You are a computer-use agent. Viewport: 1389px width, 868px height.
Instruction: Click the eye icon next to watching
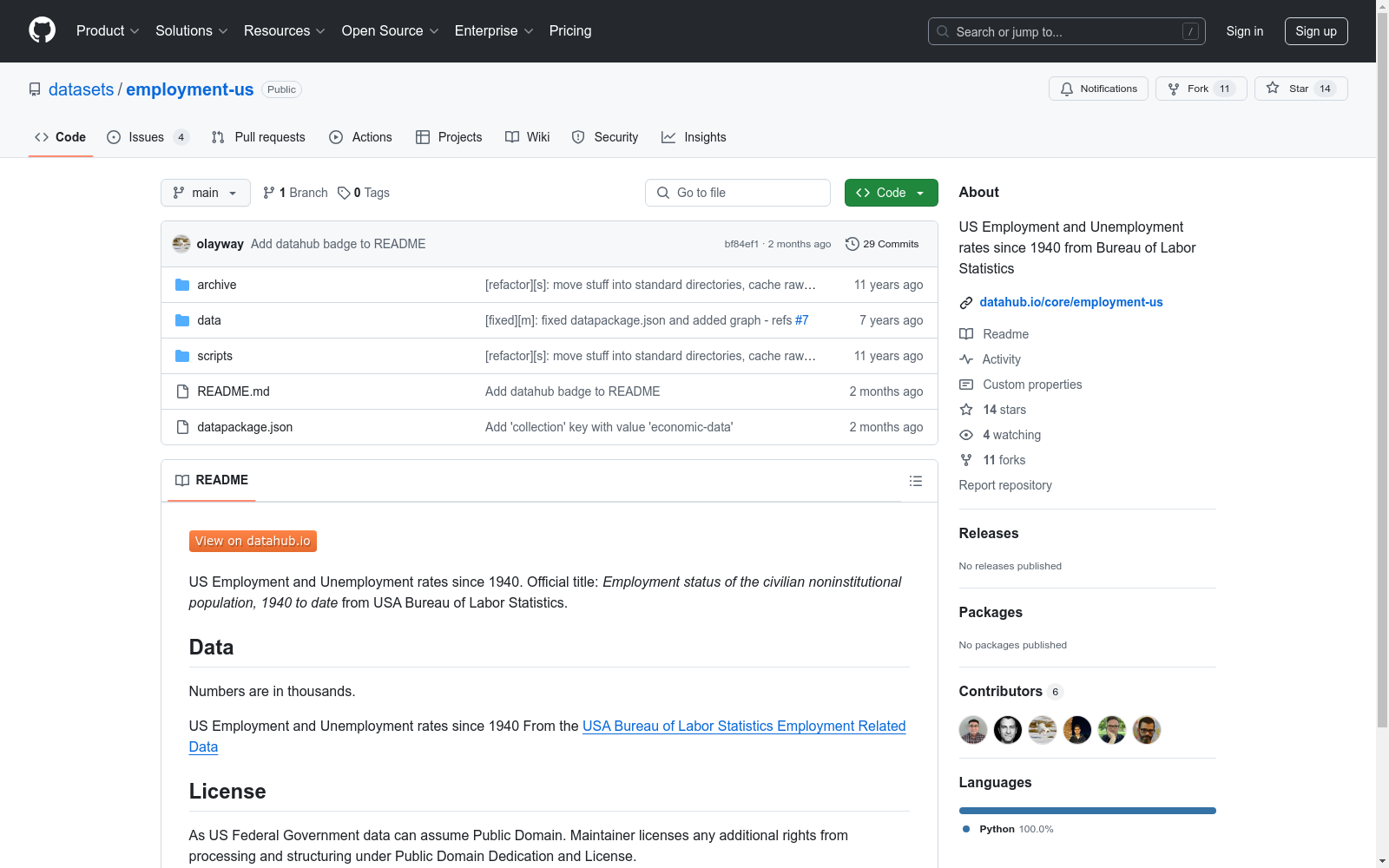point(966,435)
